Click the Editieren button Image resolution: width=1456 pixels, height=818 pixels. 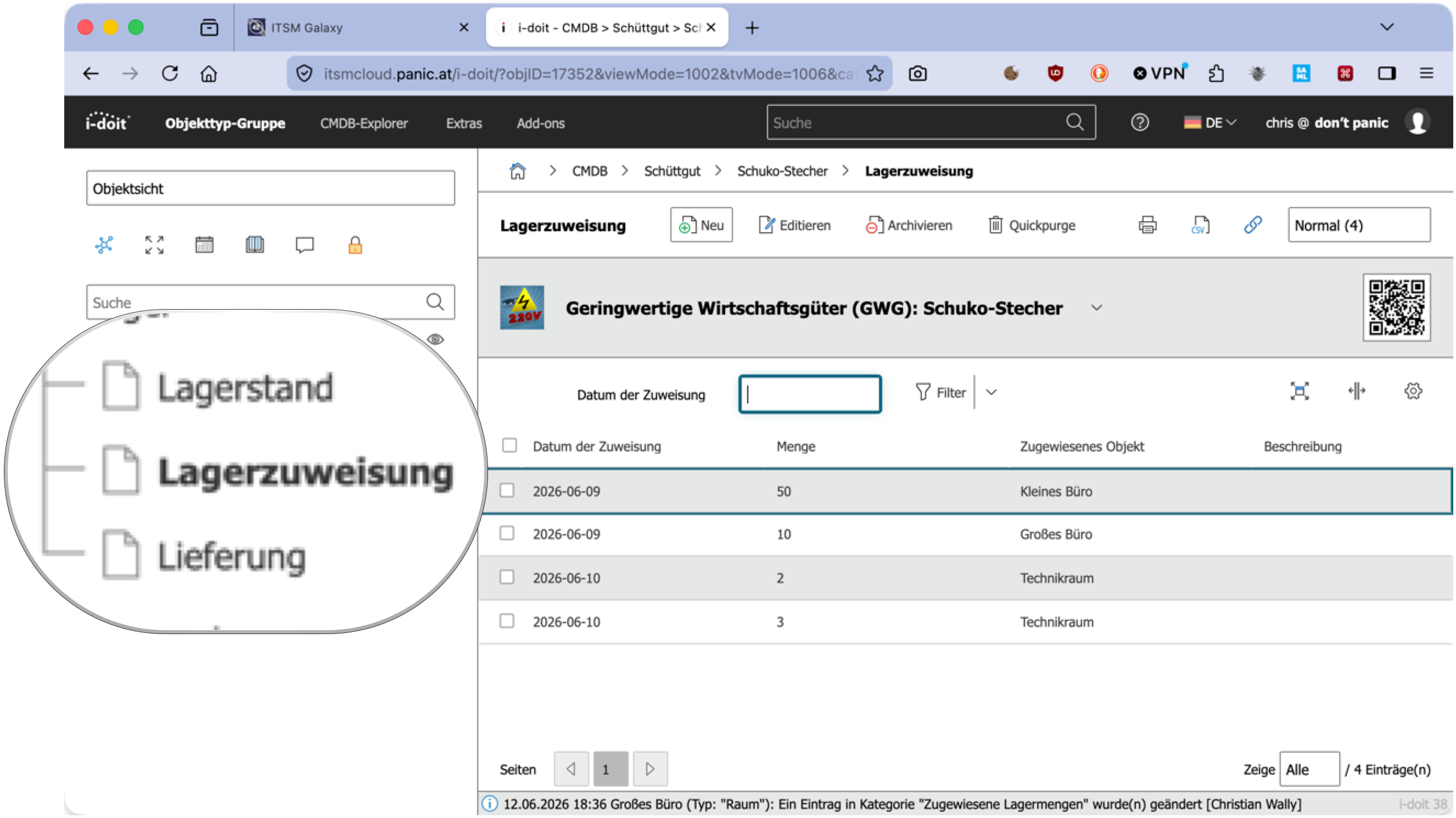pos(794,225)
